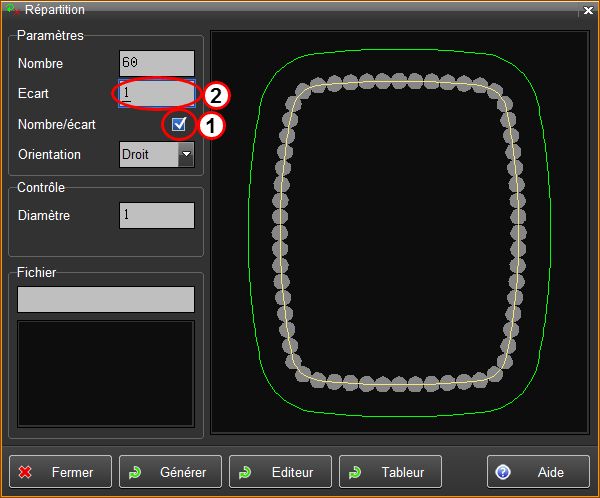
Task: Click the Fichier path text field
Action: pyautogui.click(x=106, y=300)
